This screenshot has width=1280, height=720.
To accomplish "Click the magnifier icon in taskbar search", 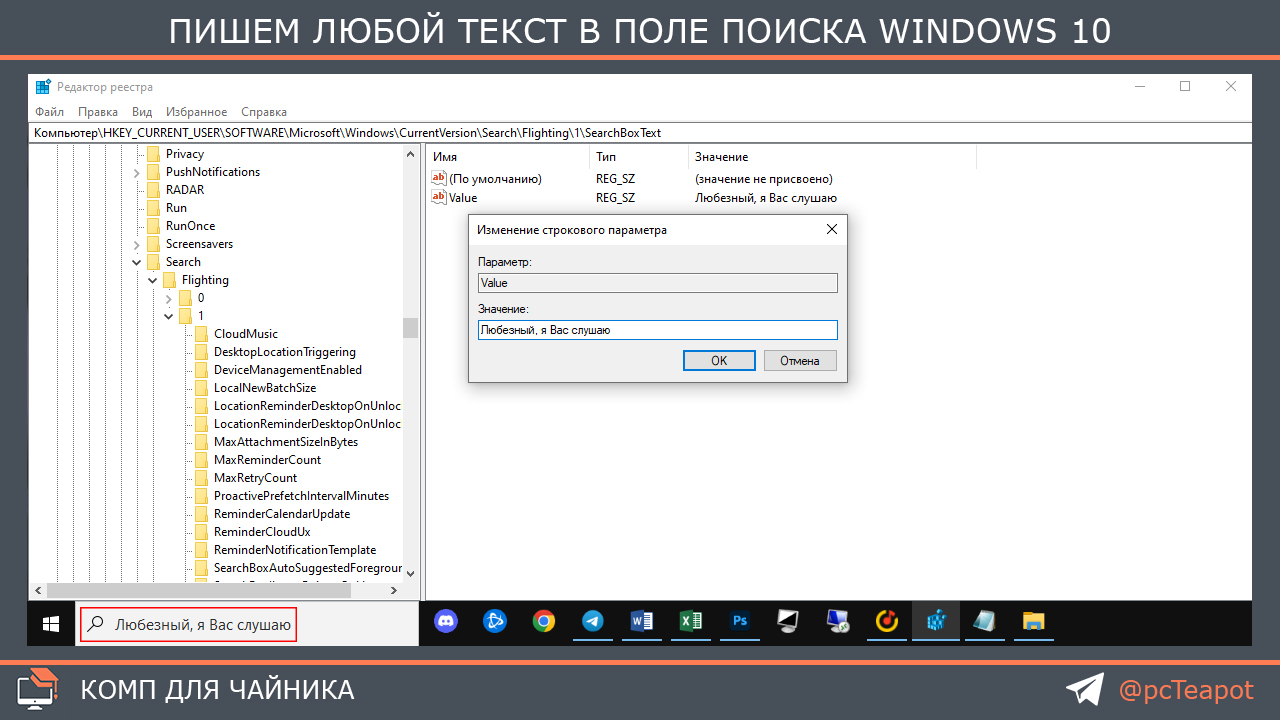I will 96,625.
